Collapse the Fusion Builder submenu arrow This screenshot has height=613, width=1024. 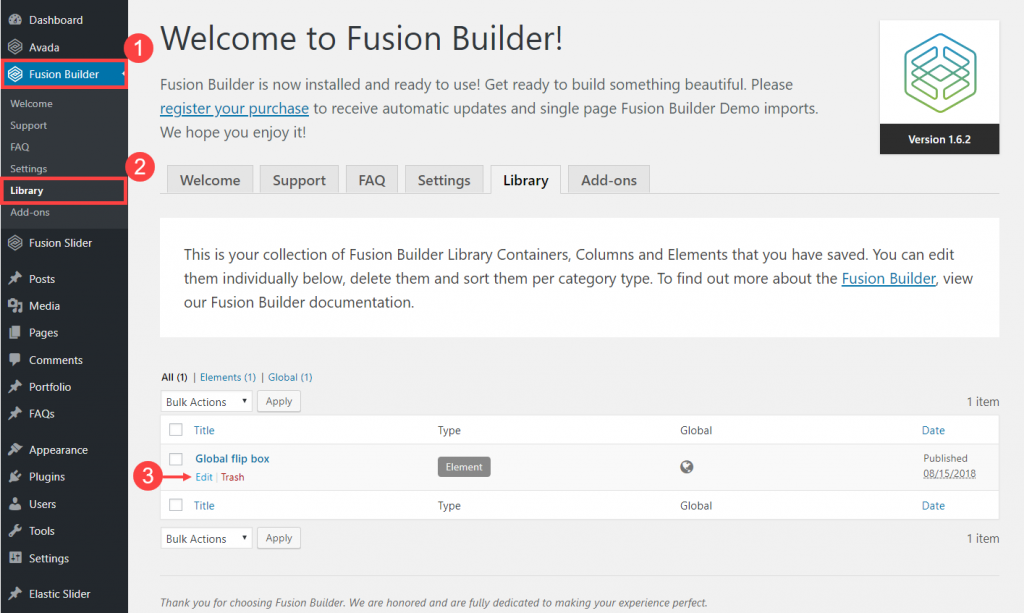tap(122, 74)
